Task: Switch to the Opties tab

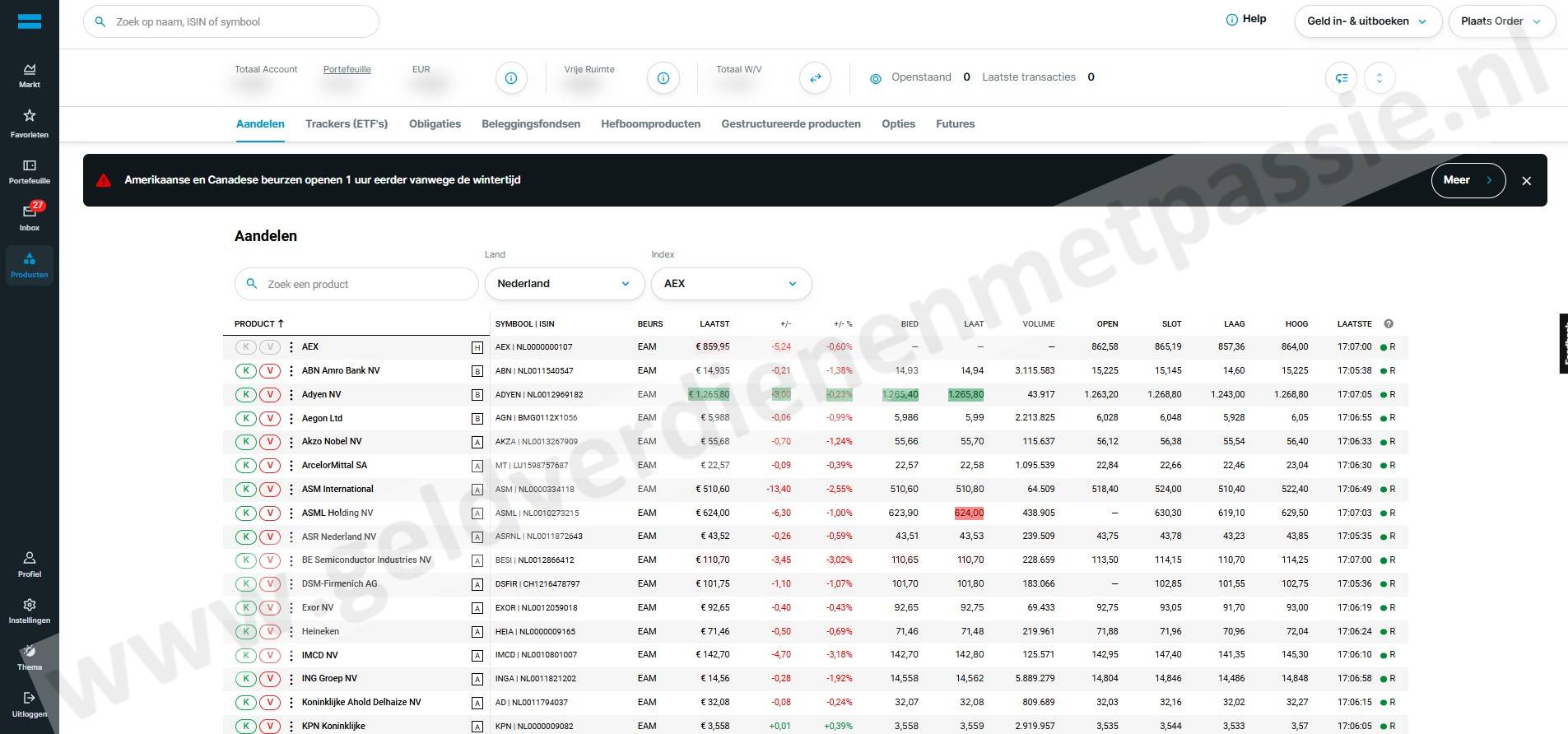Action: pyautogui.click(x=898, y=124)
